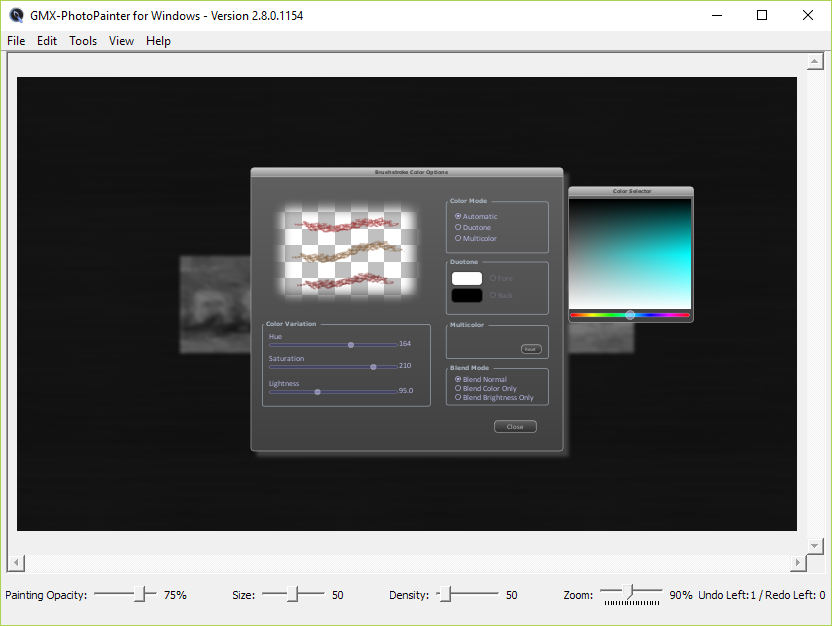Click the right arrow of the horizontal scrollbar
Image resolution: width=832 pixels, height=626 pixels.
(x=798, y=562)
